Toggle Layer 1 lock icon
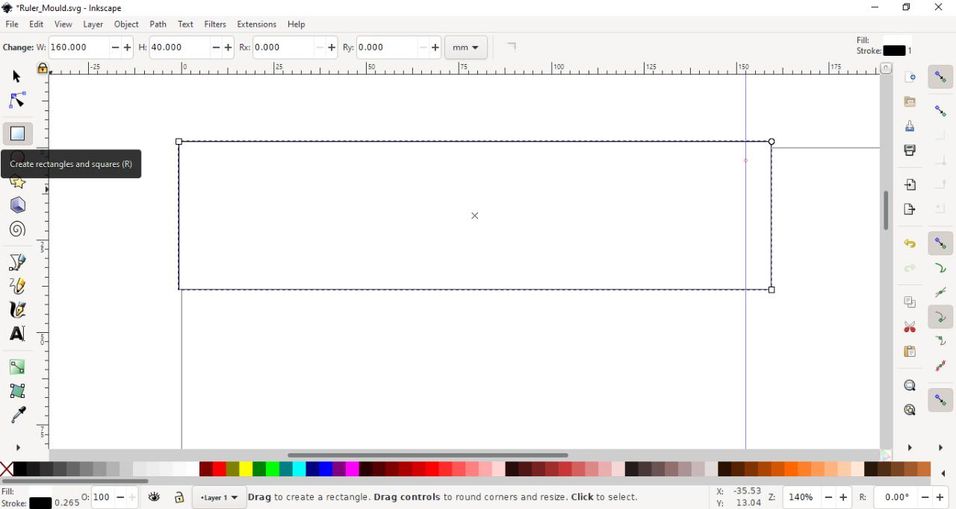 point(179,497)
